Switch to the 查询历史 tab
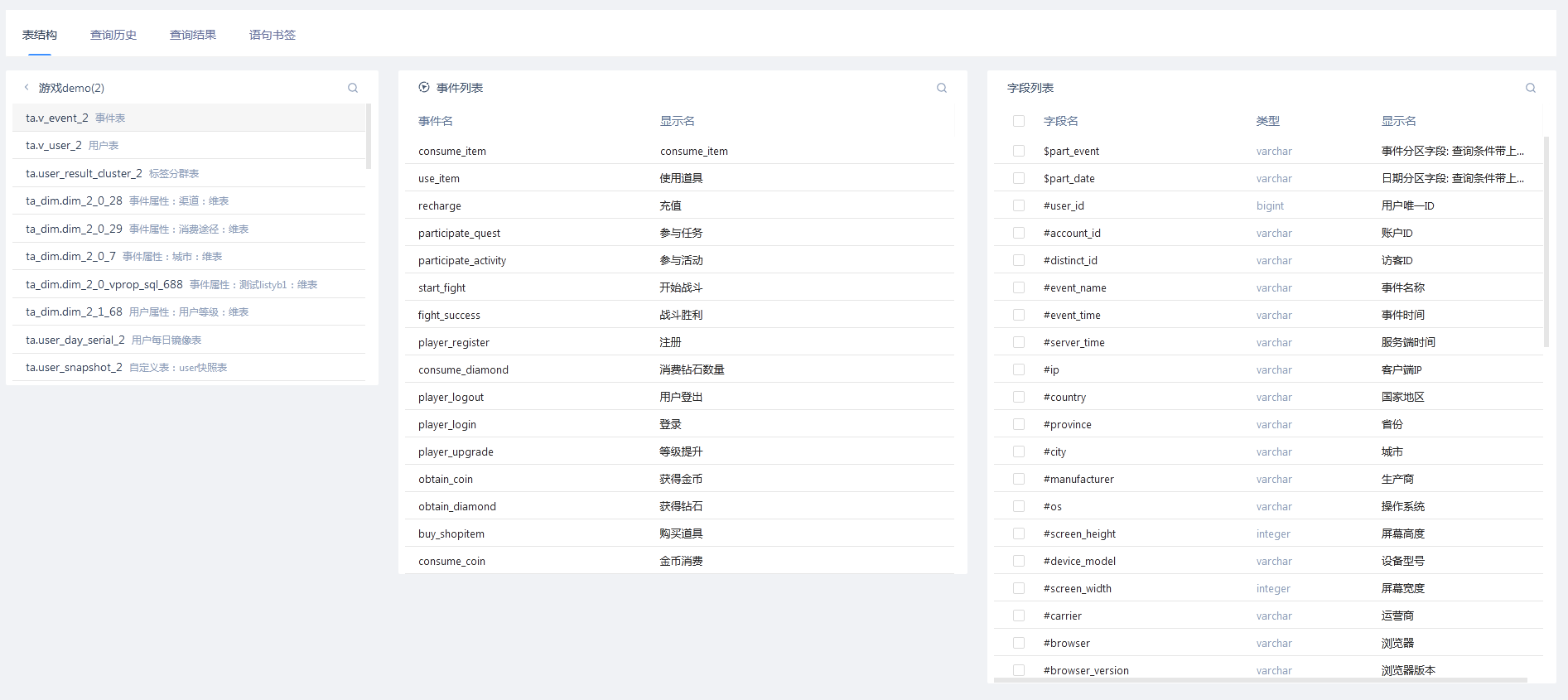 (x=113, y=35)
